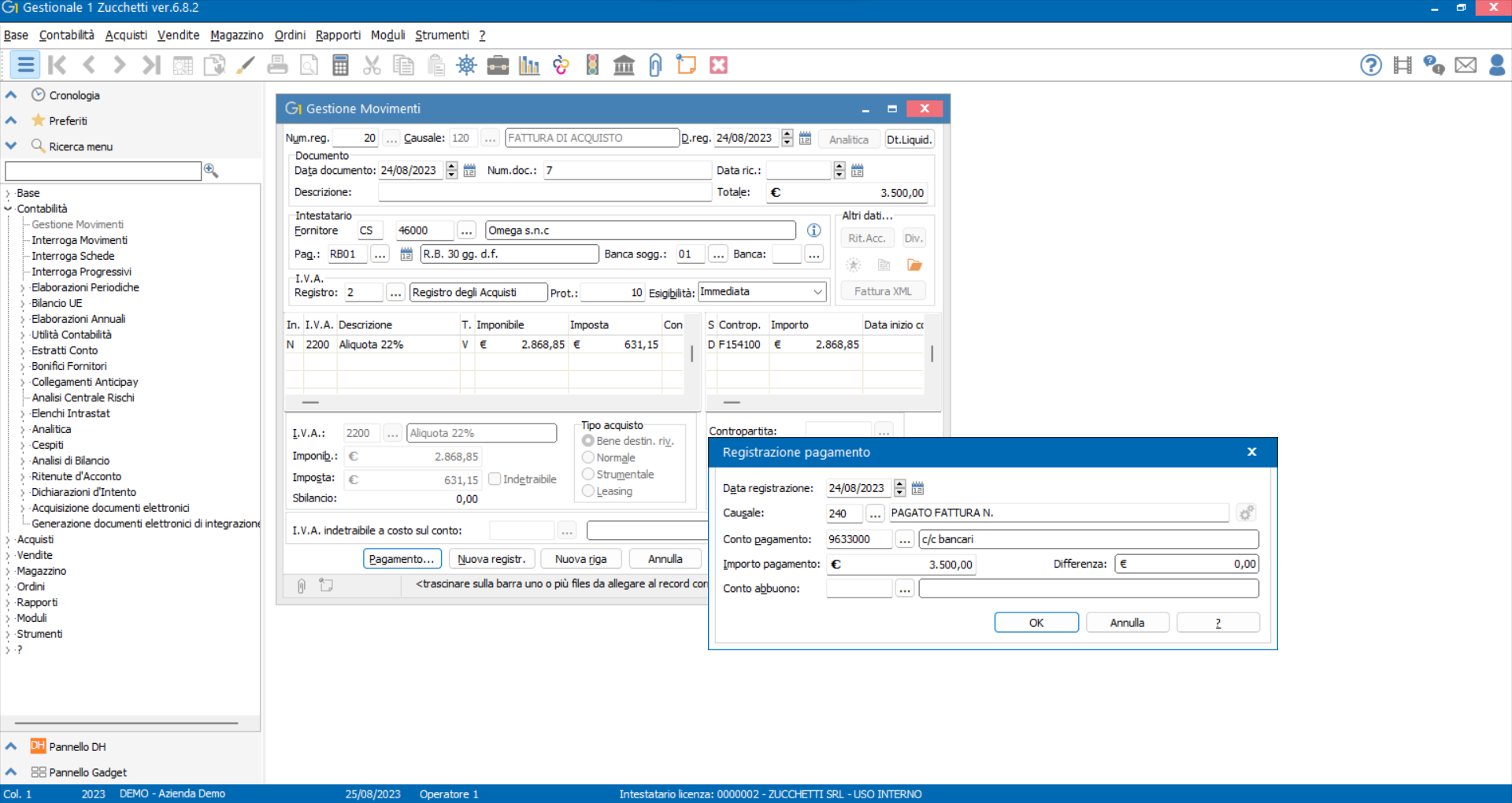Image resolution: width=1512 pixels, height=803 pixels.
Task: Open the calculator tool in the toolbar
Action: tap(340, 65)
